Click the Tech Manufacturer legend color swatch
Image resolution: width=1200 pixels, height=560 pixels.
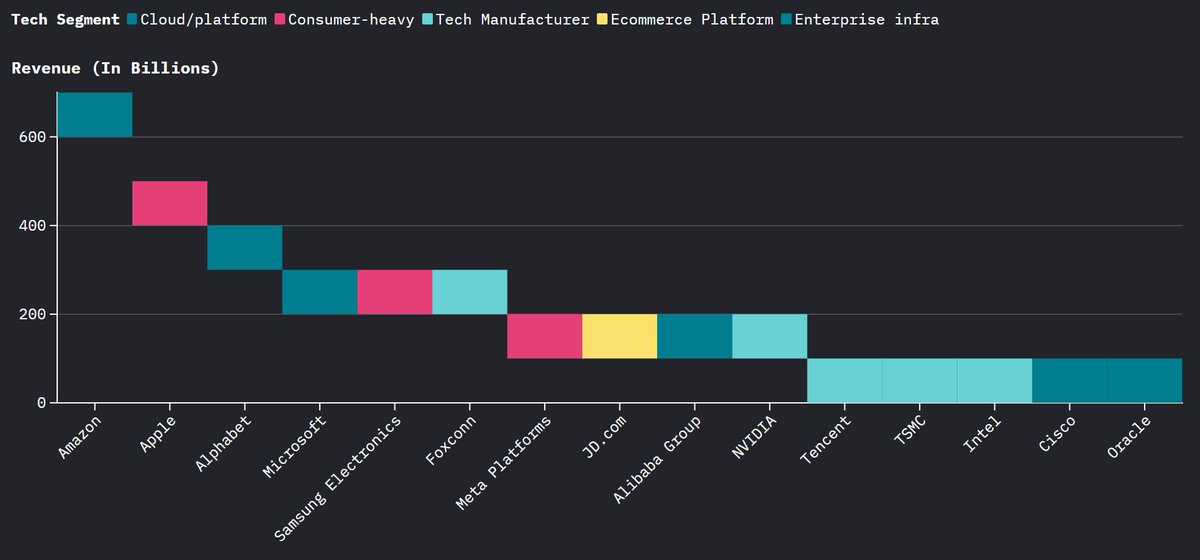[x=427, y=19]
